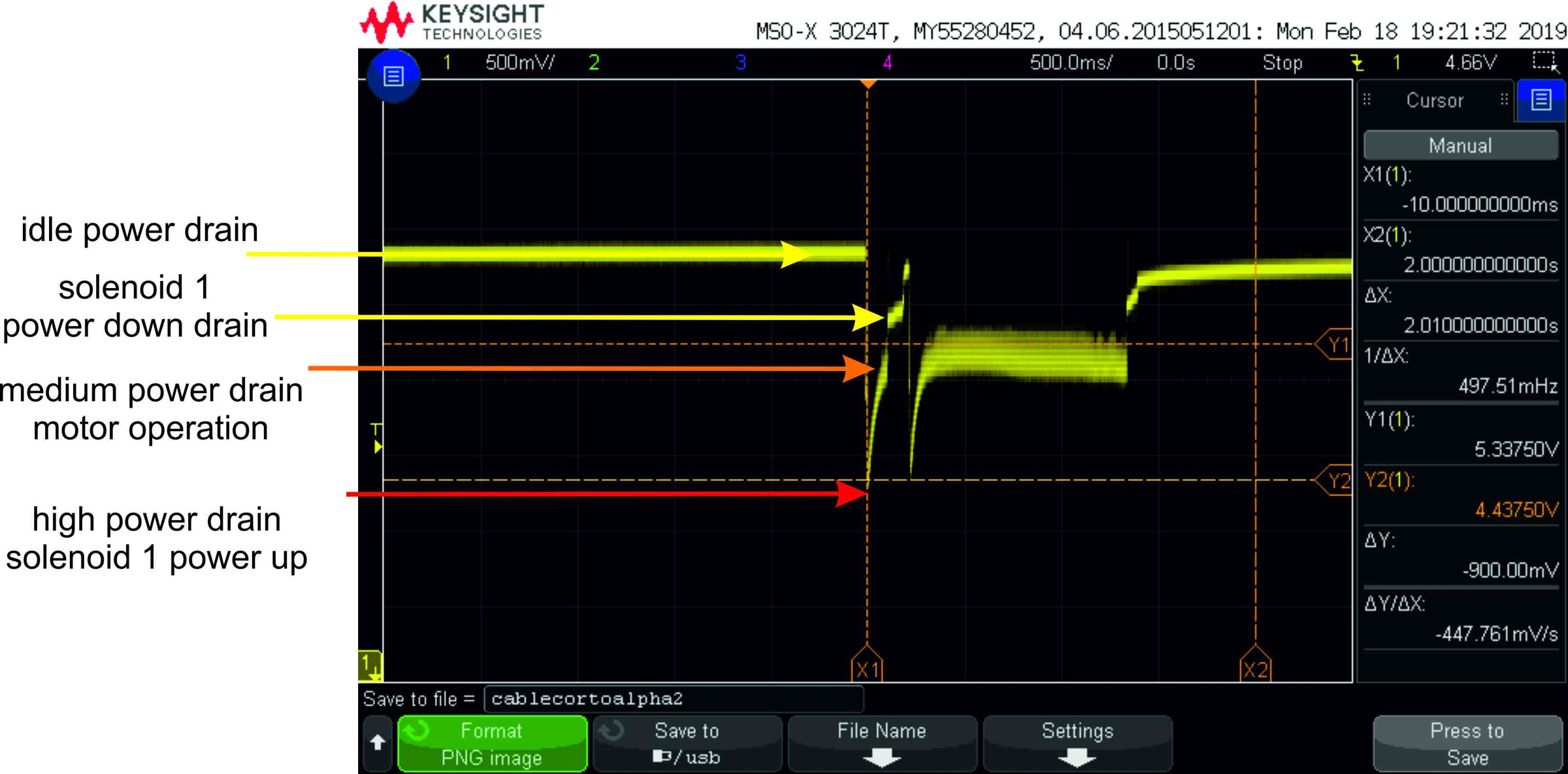Click the ΔY/ΔX -447.761mV/s readout
The height and width of the screenshot is (774, 1568).
1460,619
